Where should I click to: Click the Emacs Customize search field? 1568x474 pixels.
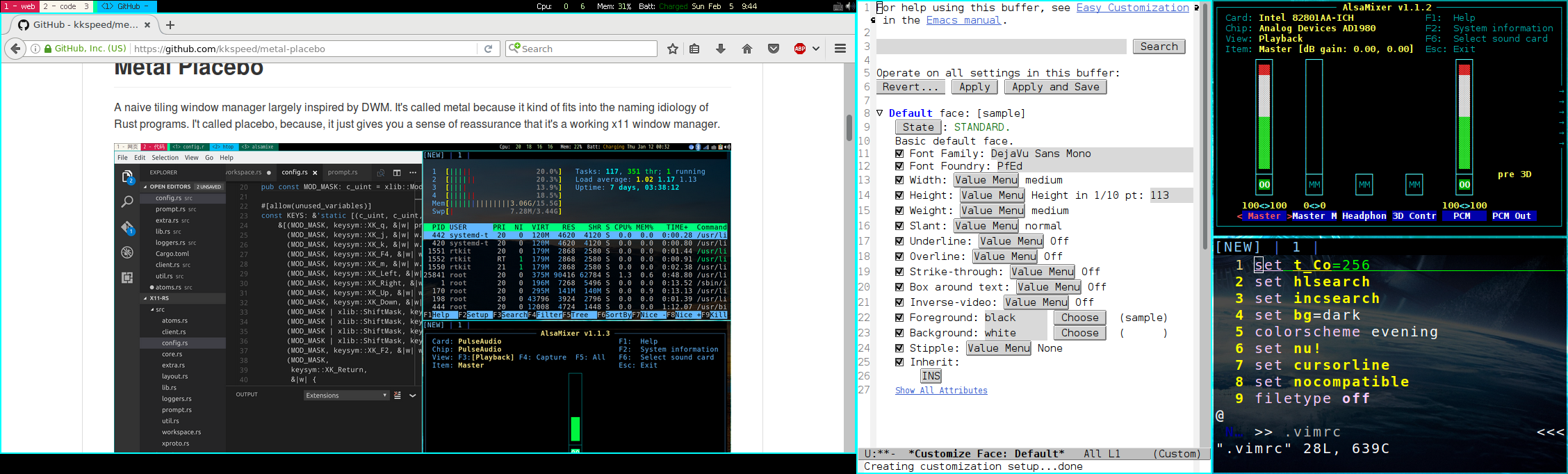(x=1001, y=47)
